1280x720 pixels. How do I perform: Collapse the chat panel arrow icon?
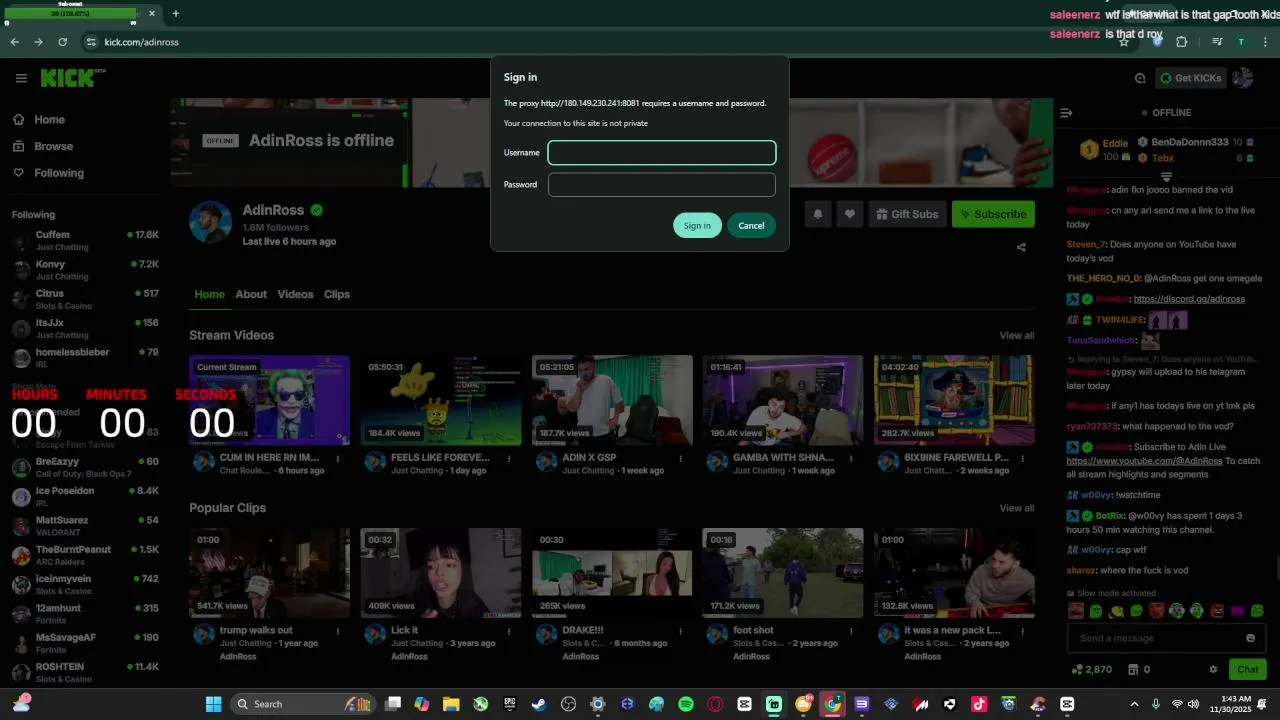point(1066,113)
